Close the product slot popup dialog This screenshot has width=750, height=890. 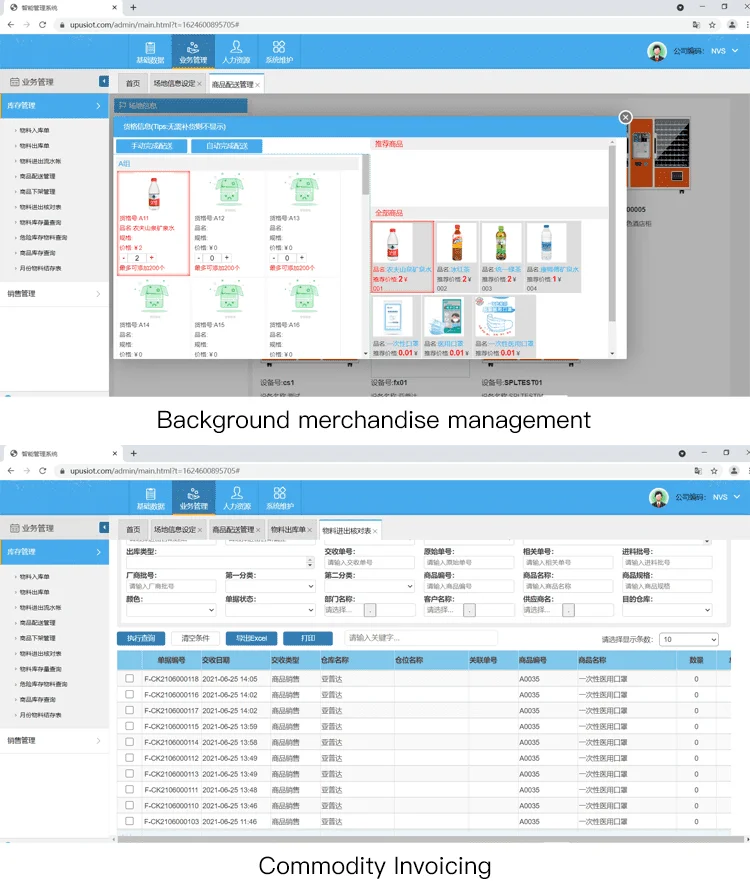[x=625, y=117]
